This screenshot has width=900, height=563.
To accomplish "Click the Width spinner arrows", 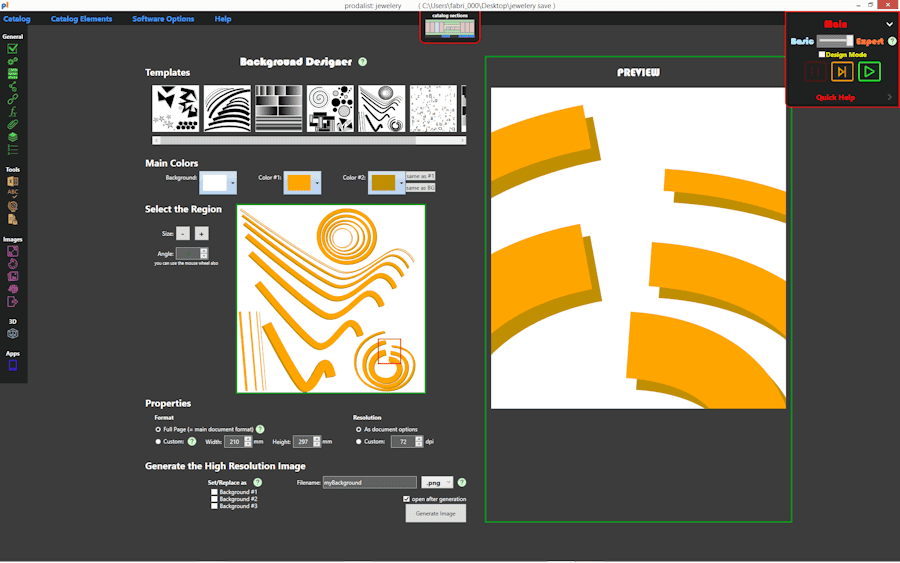I will point(248,441).
